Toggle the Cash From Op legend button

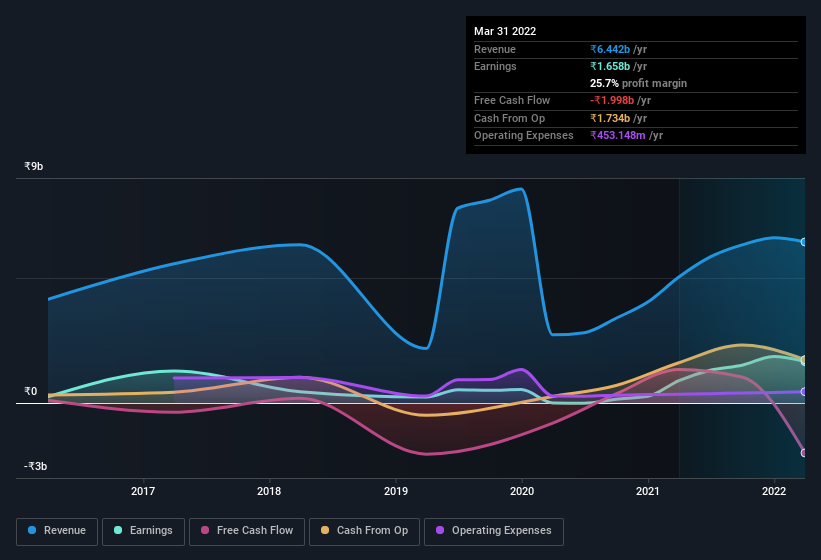364,531
